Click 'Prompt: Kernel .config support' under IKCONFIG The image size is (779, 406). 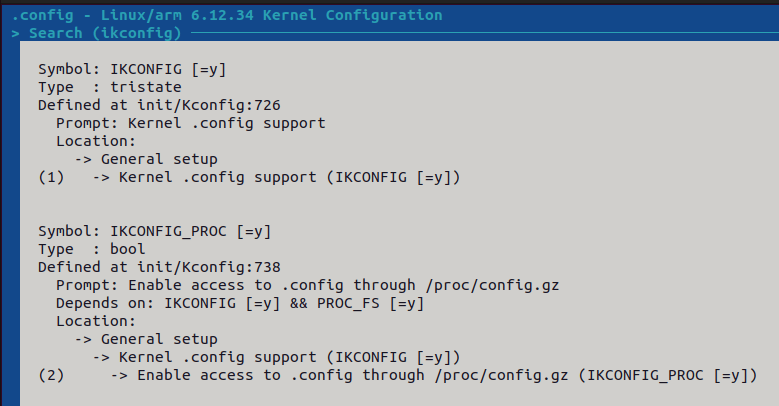[190, 123]
